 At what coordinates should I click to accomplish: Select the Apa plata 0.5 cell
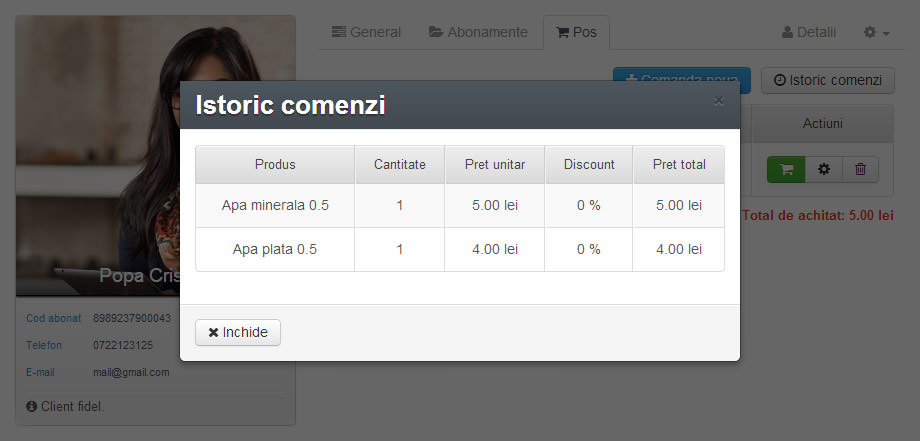click(x=275, y=250)
